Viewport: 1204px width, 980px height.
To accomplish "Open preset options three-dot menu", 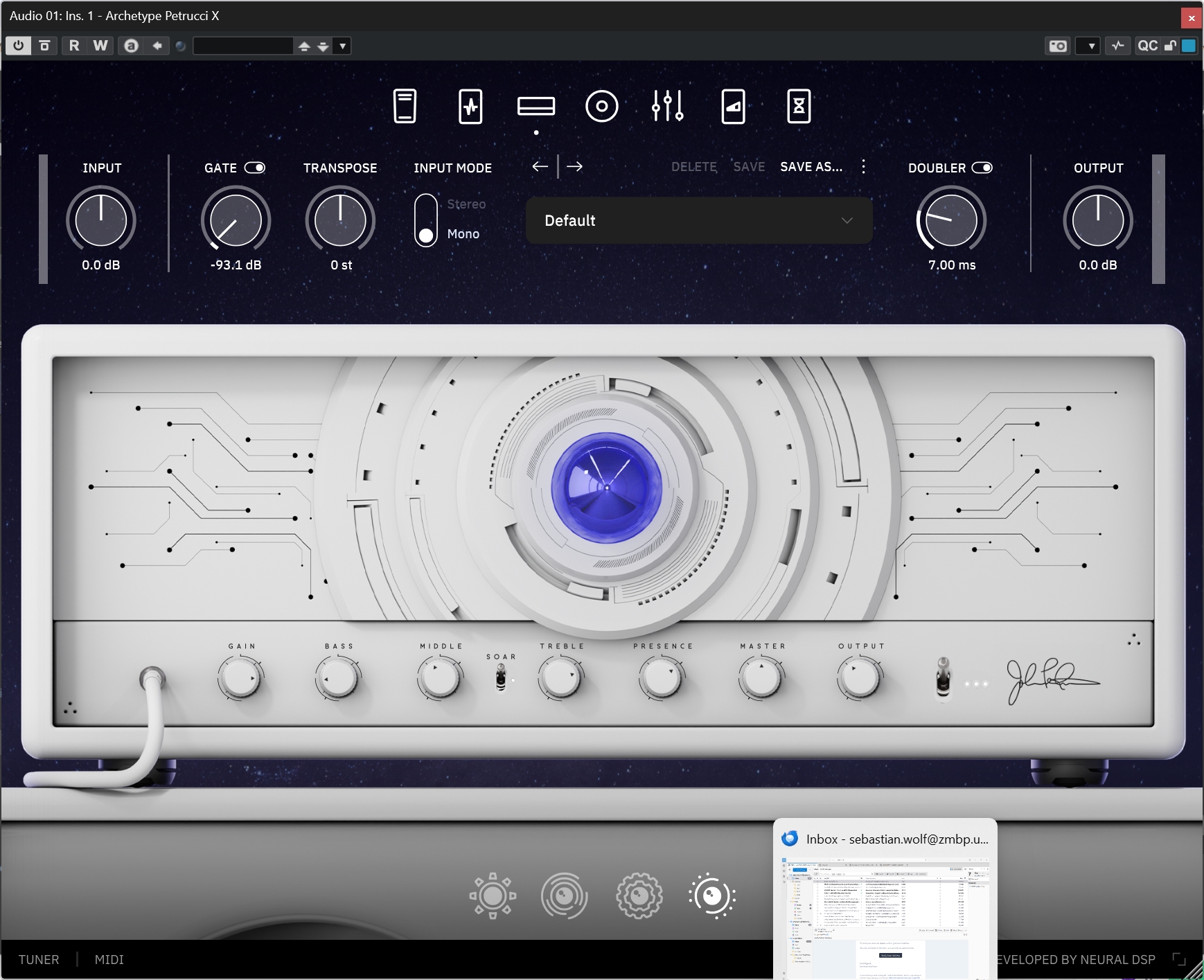I will 863,166.
